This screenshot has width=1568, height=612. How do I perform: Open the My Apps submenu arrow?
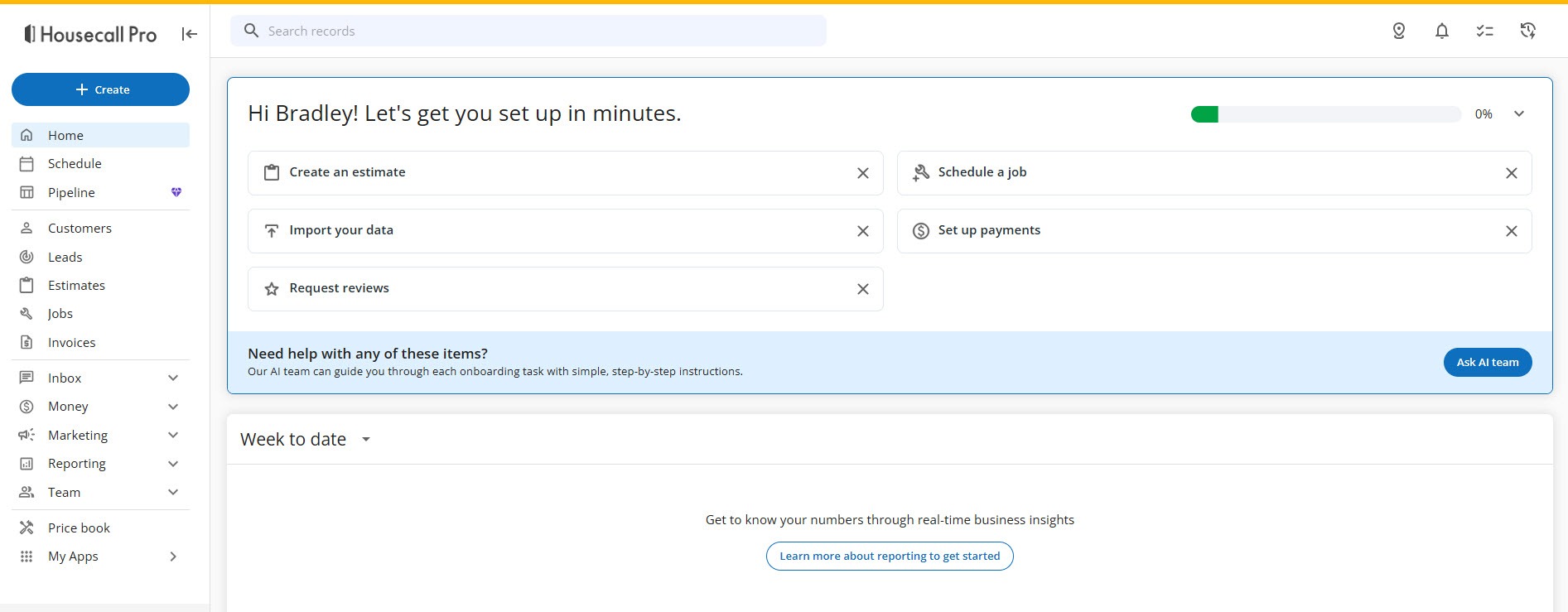pyautogui.click(x=173, y=557)
